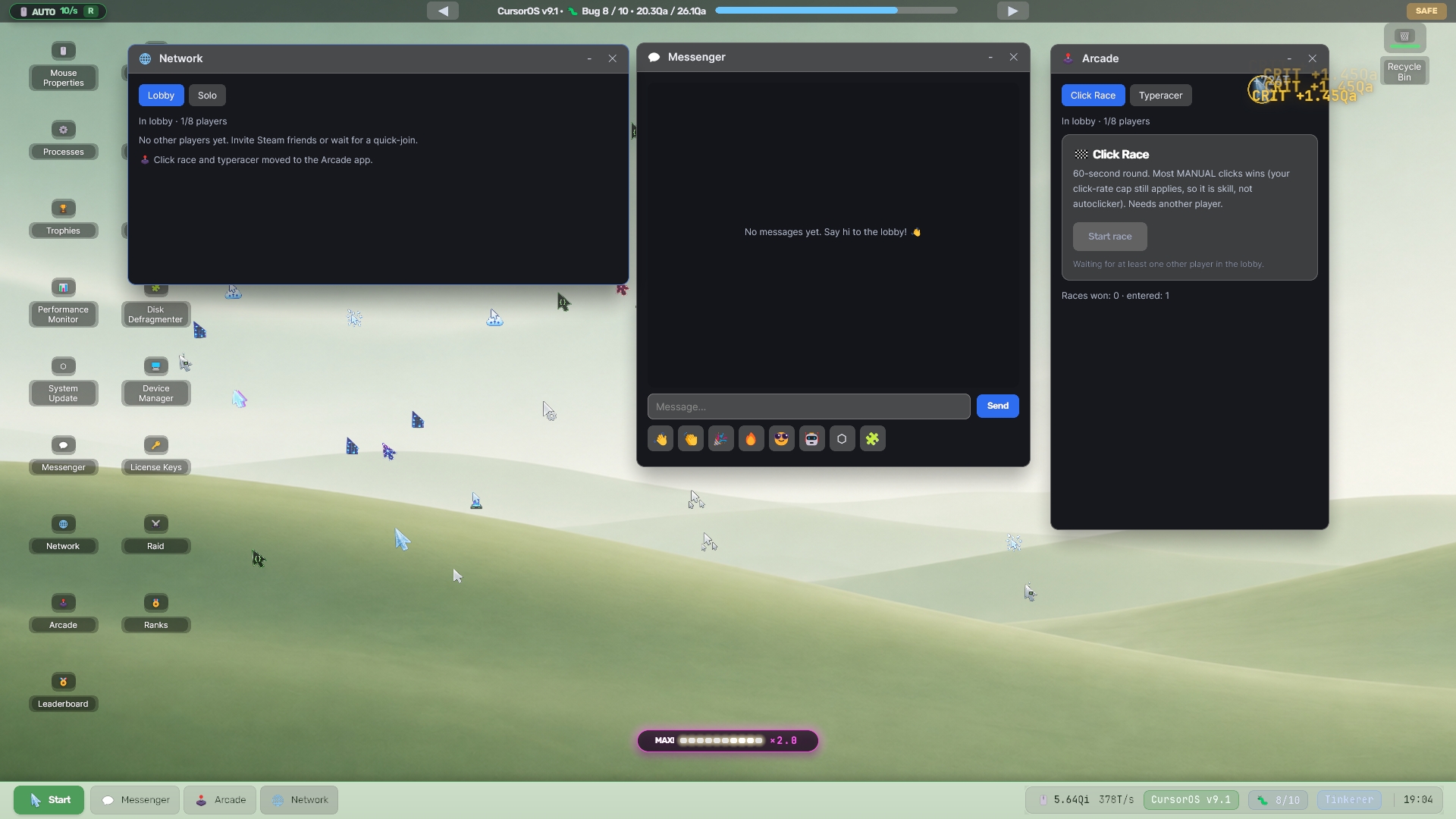This screenshot has height=819, width=1456.
Task: Minimize the Arcade window
Action: [1289, 58]
